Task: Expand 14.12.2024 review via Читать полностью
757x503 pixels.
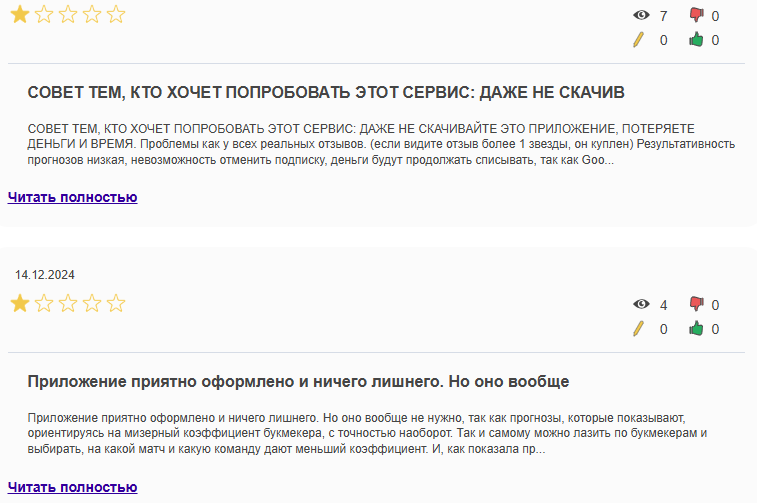Action: 72,487
